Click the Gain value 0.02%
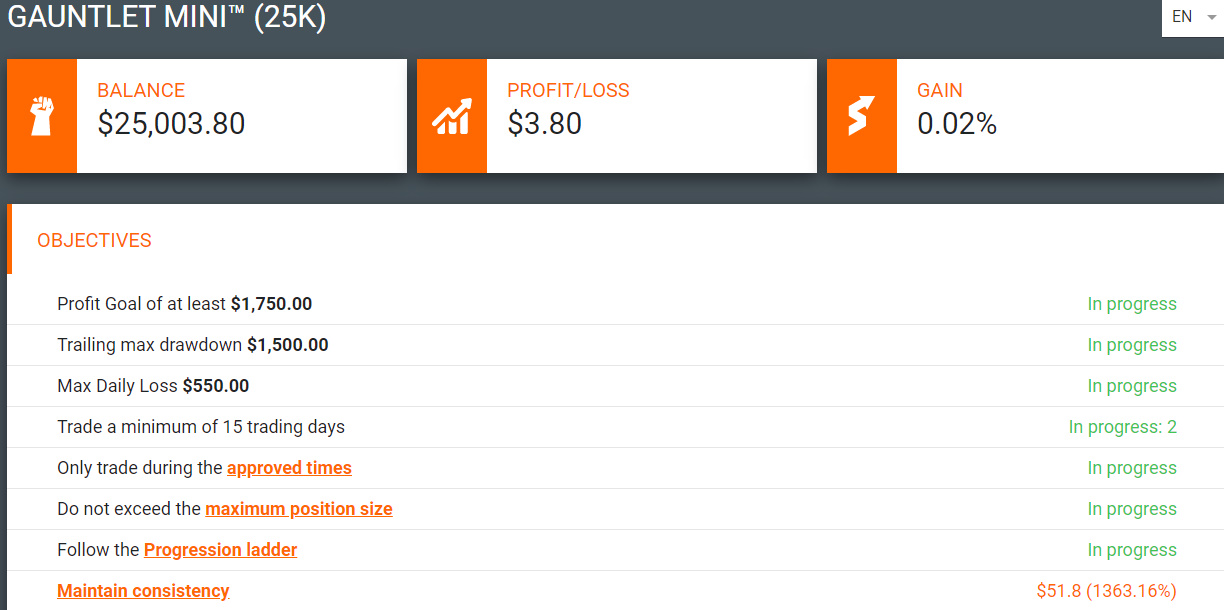 pyautogui.click(x=957, y=123)
